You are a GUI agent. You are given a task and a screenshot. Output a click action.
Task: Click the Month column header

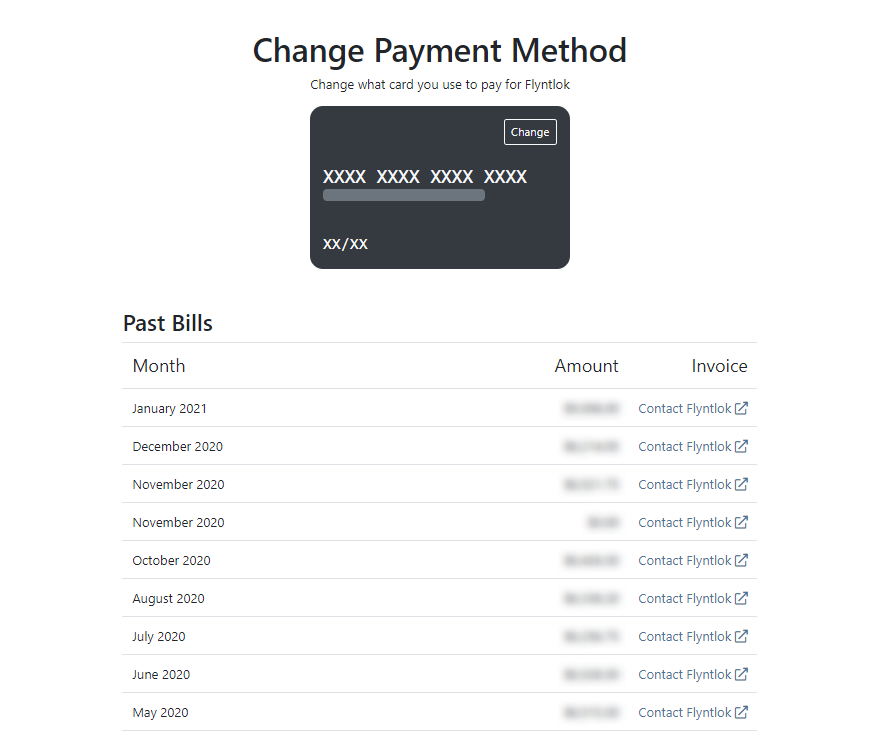pos(159,366)
